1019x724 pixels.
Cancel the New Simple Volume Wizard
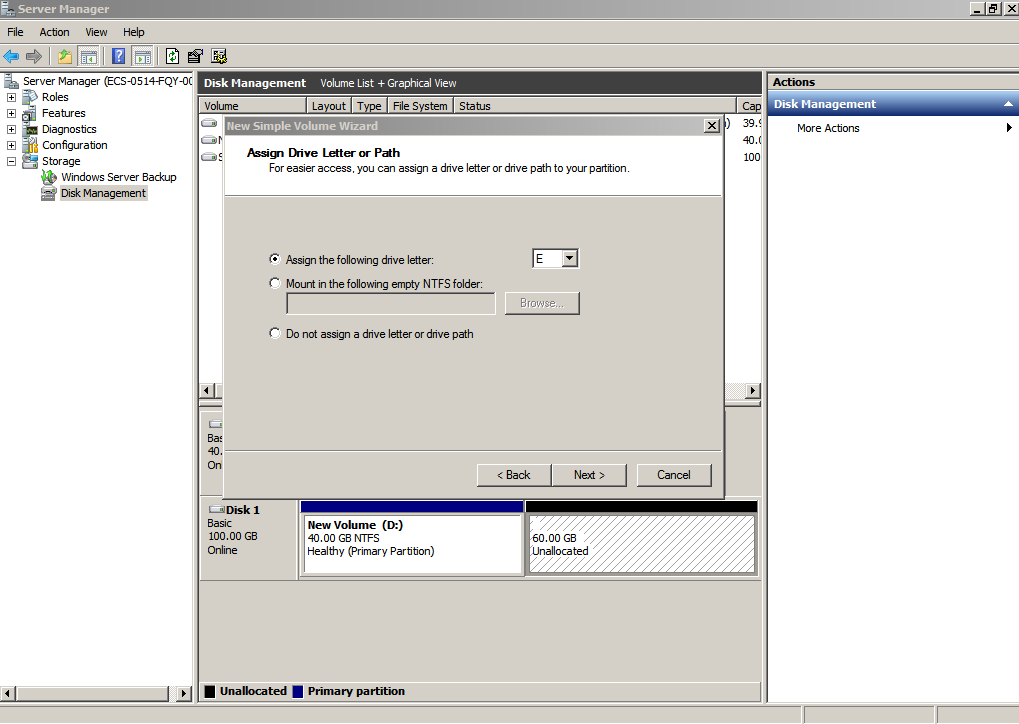674,475
